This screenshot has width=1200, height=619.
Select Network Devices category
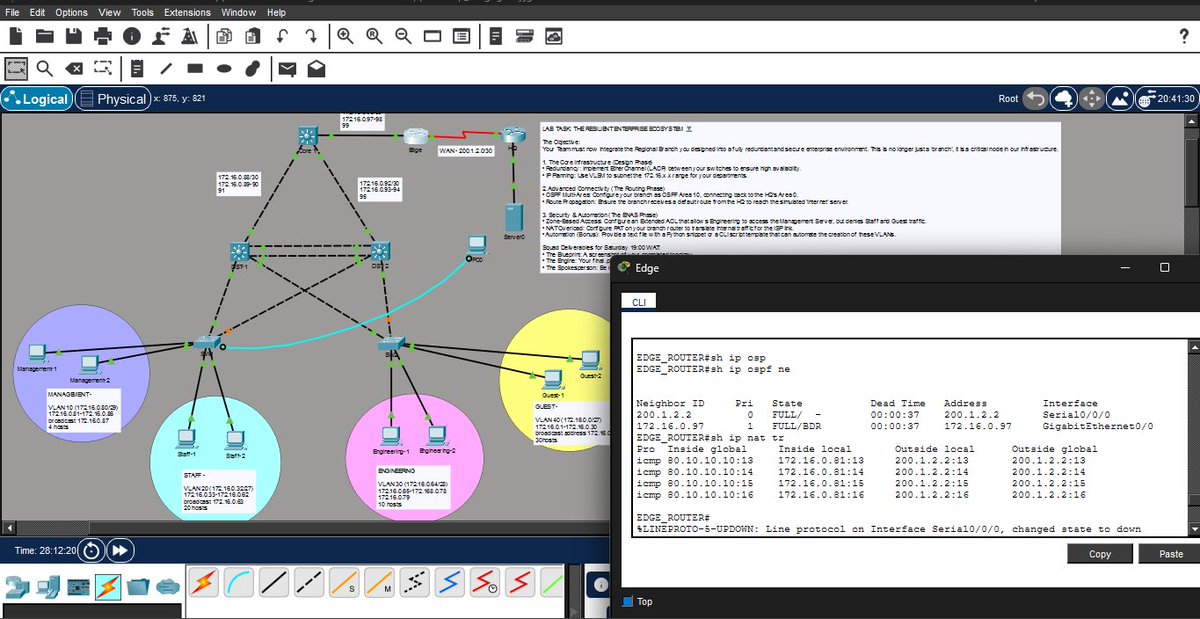[x=16, y=585]
